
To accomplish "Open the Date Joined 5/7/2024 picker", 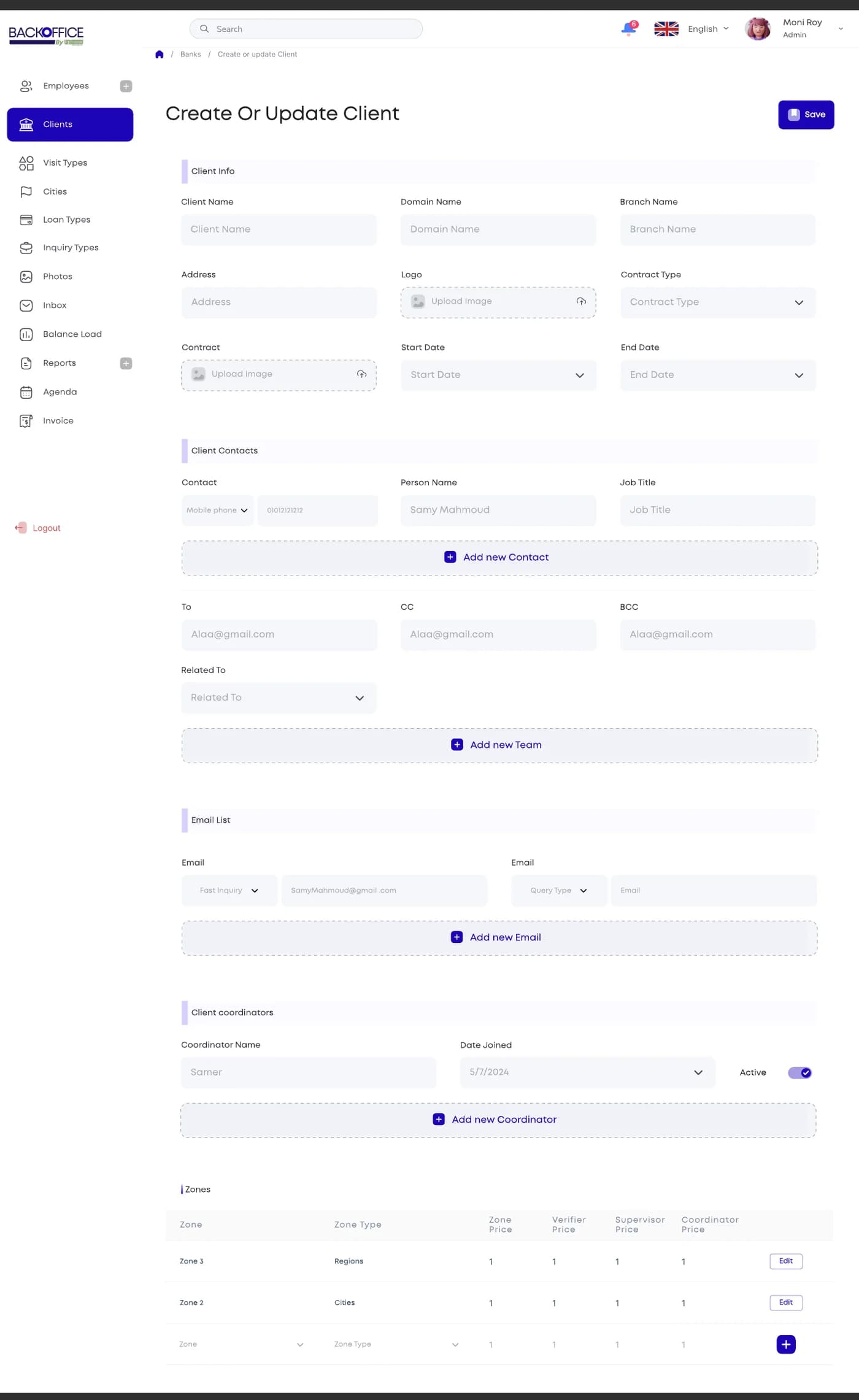I will [587, 1072].
